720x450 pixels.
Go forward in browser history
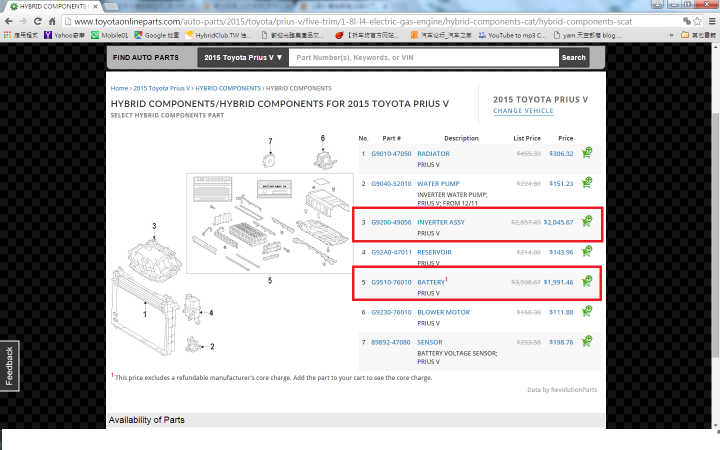(x=23, y=21)
